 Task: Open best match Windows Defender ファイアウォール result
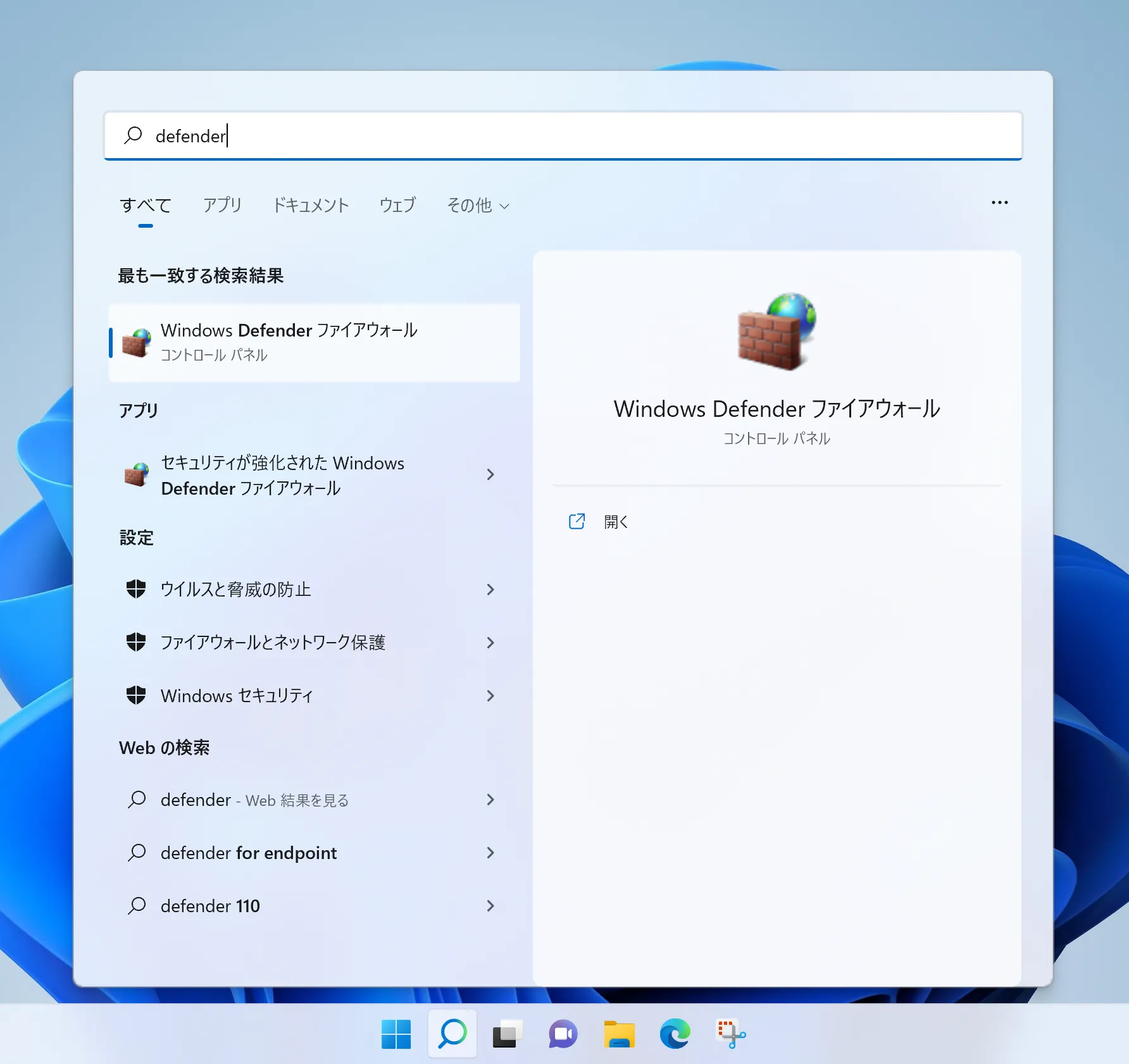pos(315,342)
